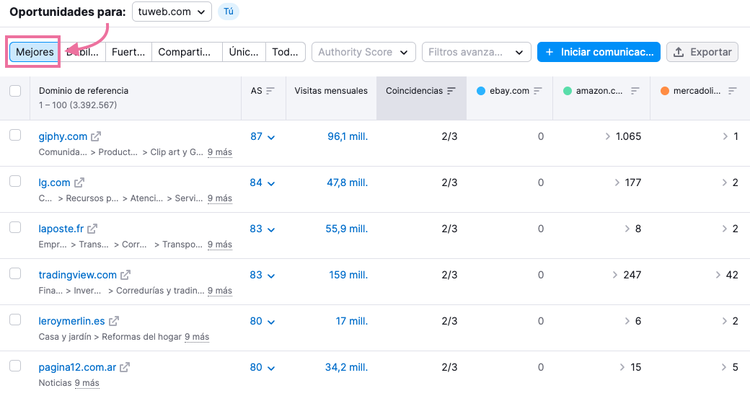Open external link icon for pagina12.com.ar
Viewport: 750px width, 396px height.
(x=125, y=367)
